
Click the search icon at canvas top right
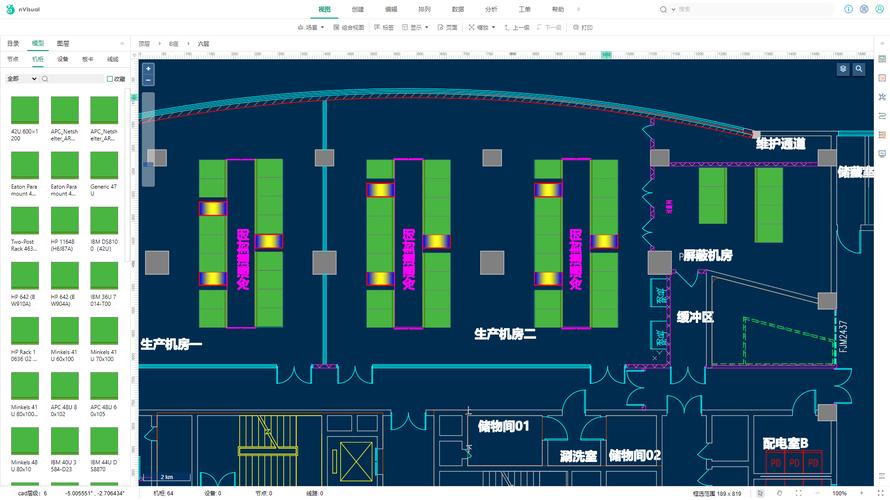tap(859, 69)
